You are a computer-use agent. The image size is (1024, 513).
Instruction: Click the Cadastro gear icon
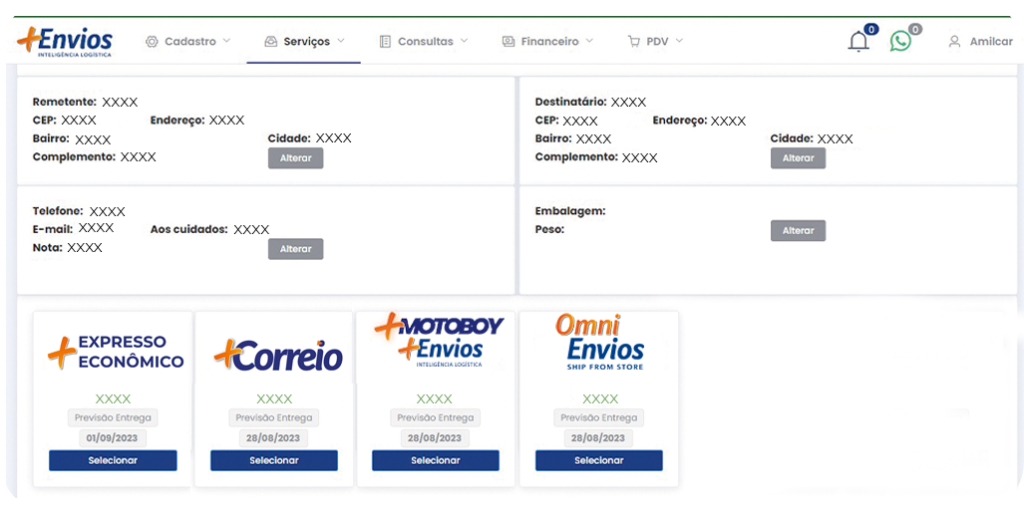(x=152, y=41)
